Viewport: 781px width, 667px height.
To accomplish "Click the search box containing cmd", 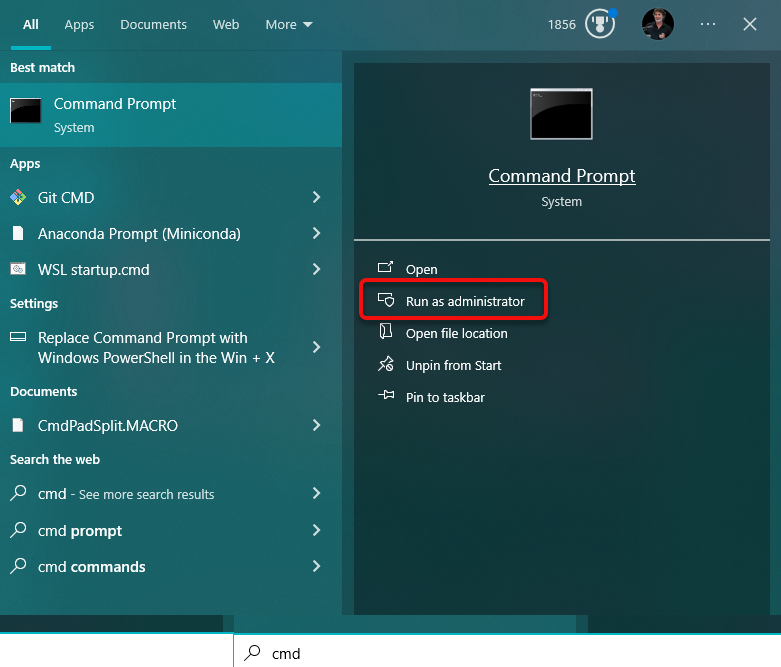I will point(500,653).
